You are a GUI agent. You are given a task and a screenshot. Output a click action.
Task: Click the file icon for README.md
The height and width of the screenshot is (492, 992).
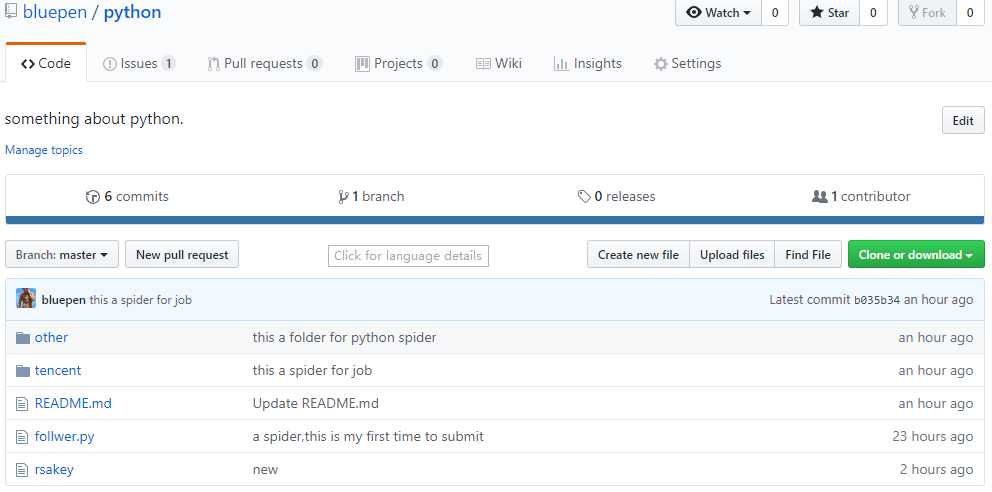22,403
